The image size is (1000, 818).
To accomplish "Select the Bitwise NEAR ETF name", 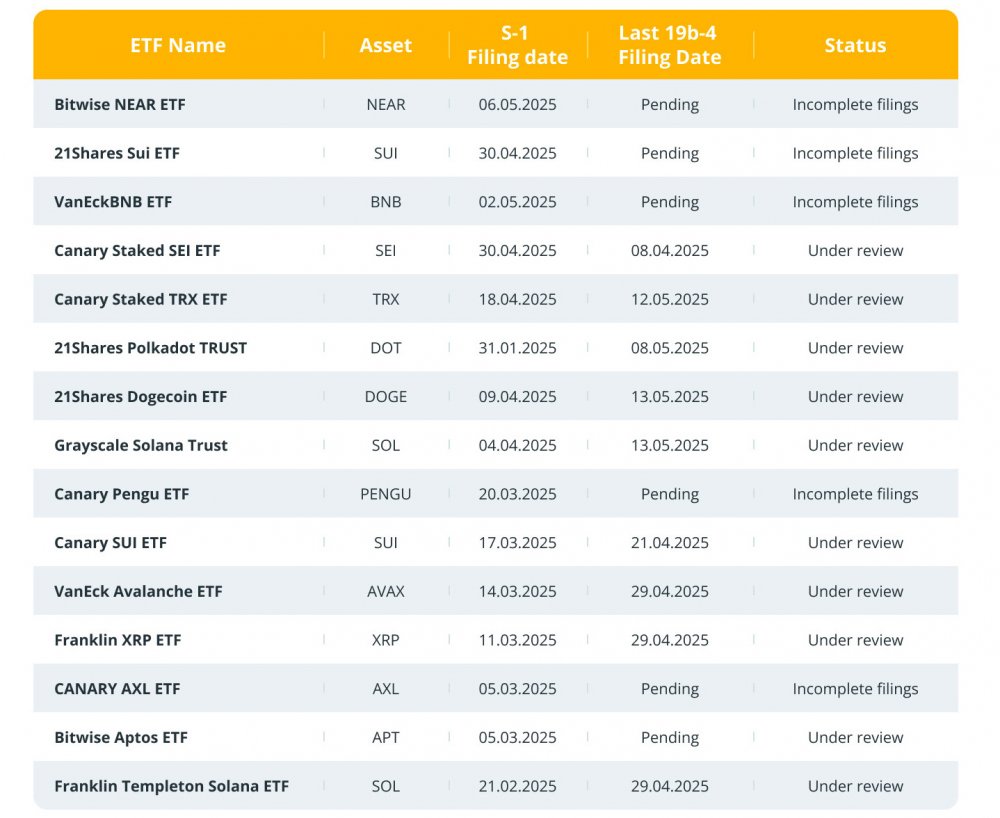I will (x=120, y=105).
